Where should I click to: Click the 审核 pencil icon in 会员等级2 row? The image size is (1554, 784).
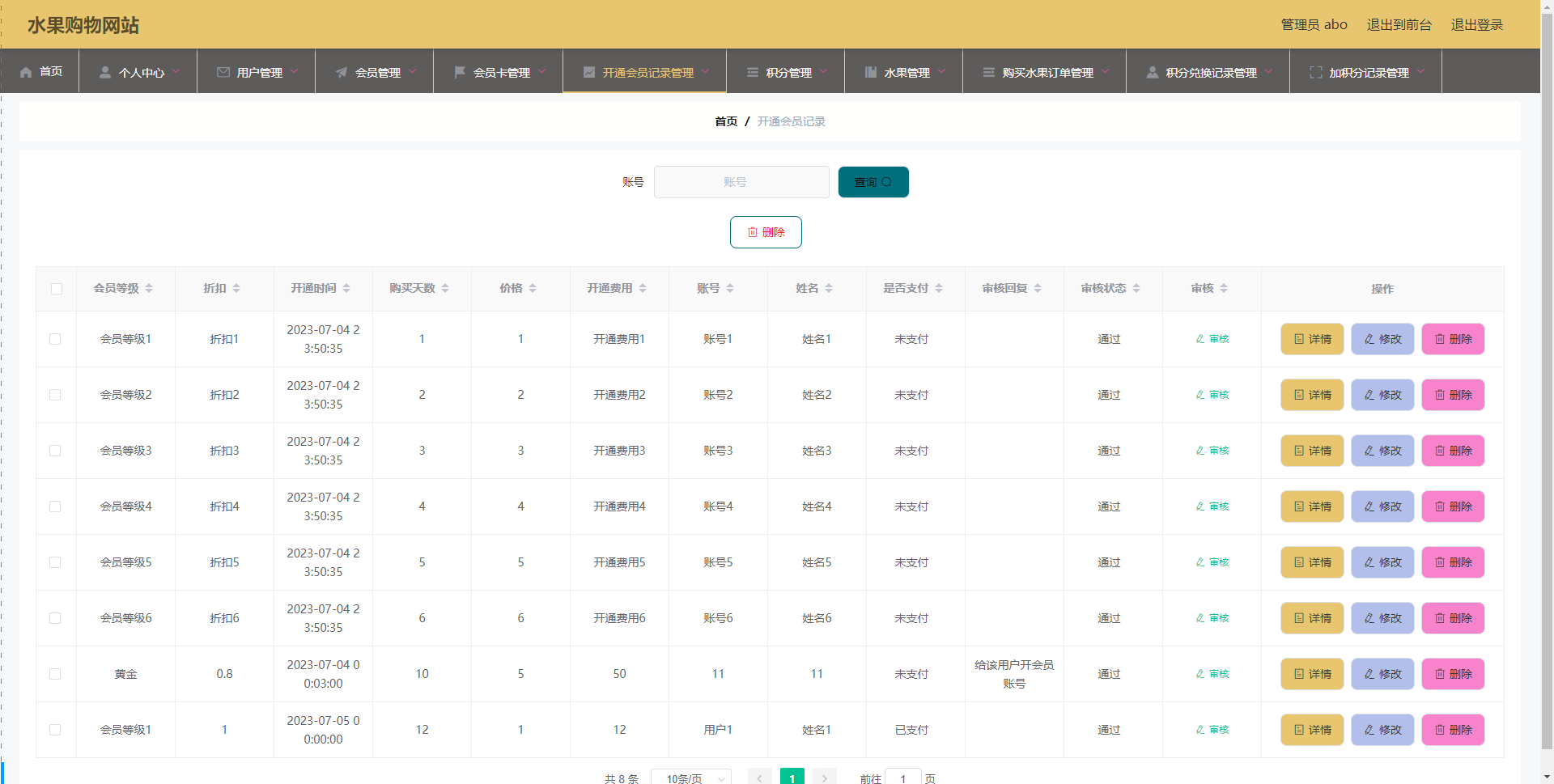(x=1200, y=395)
